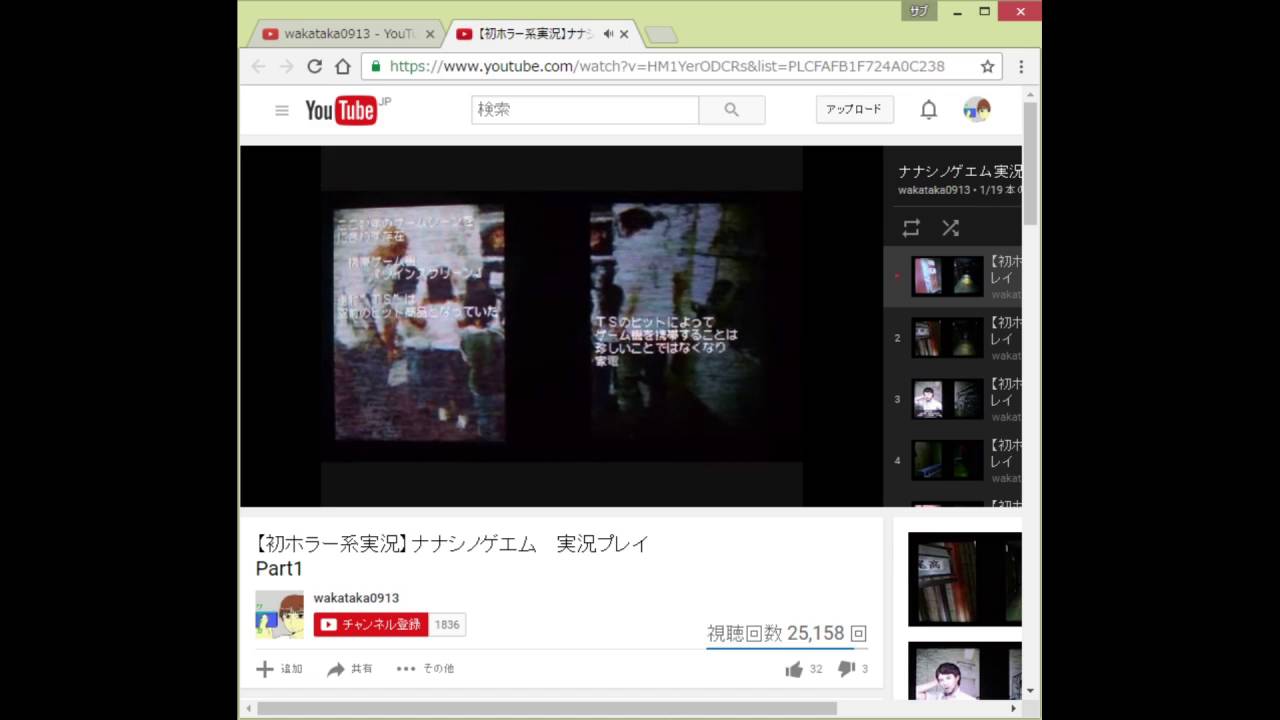Image resolution: width=1280 pixels, height=720 pixels.
Task: Click the browser forward arrow
Action: 286,66
